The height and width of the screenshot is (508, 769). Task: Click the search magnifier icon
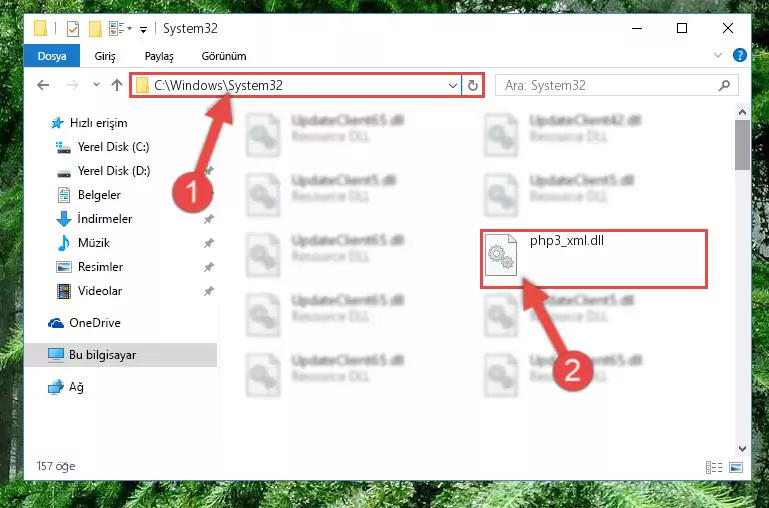(724, 85)
